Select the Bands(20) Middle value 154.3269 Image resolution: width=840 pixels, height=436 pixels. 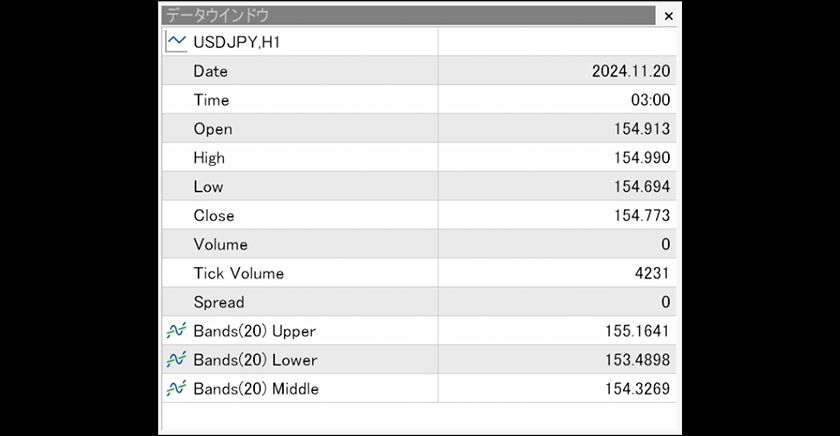click(638, 389)
